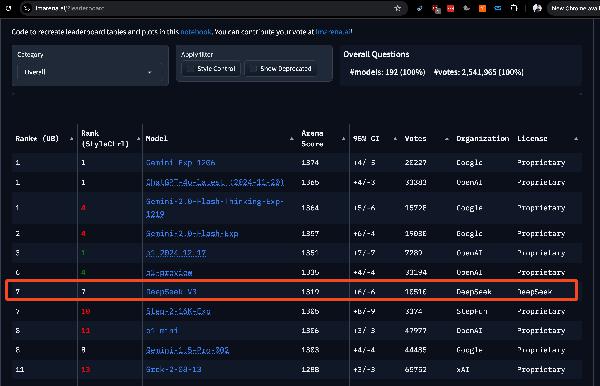Toggle the Show Deprecated checkbox
600x386 pixels.
pos(252,69)
